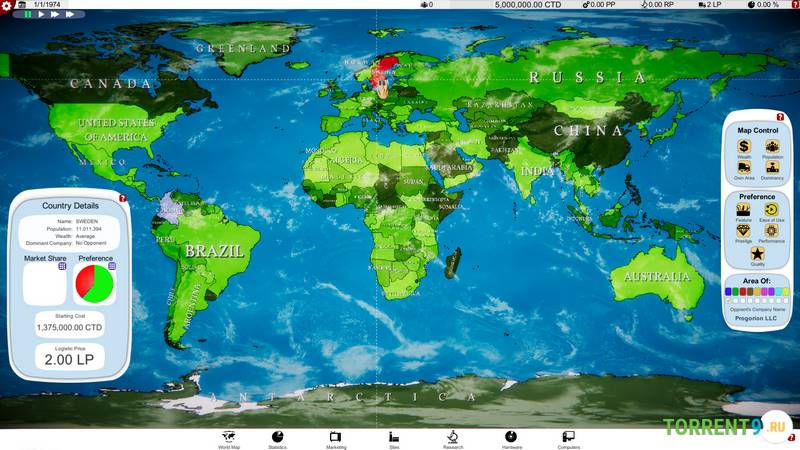Show the Population map overlay

[x=772, y=147]
